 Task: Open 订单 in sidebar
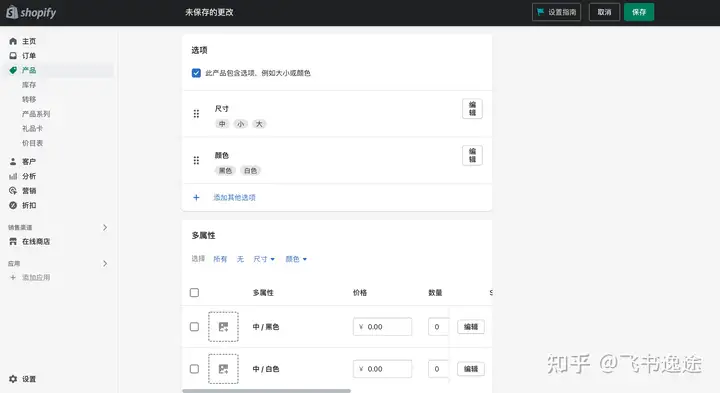(29, 56)
